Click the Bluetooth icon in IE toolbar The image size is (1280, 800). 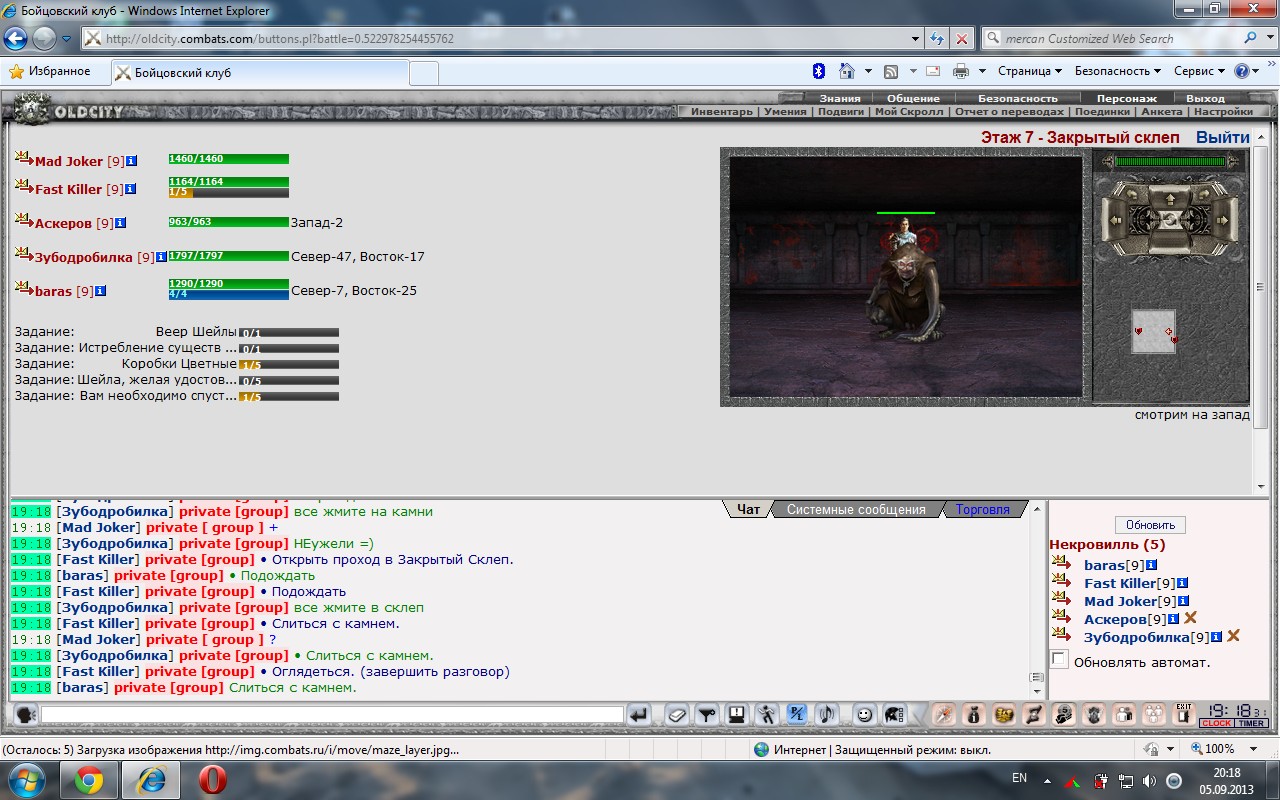817,71
